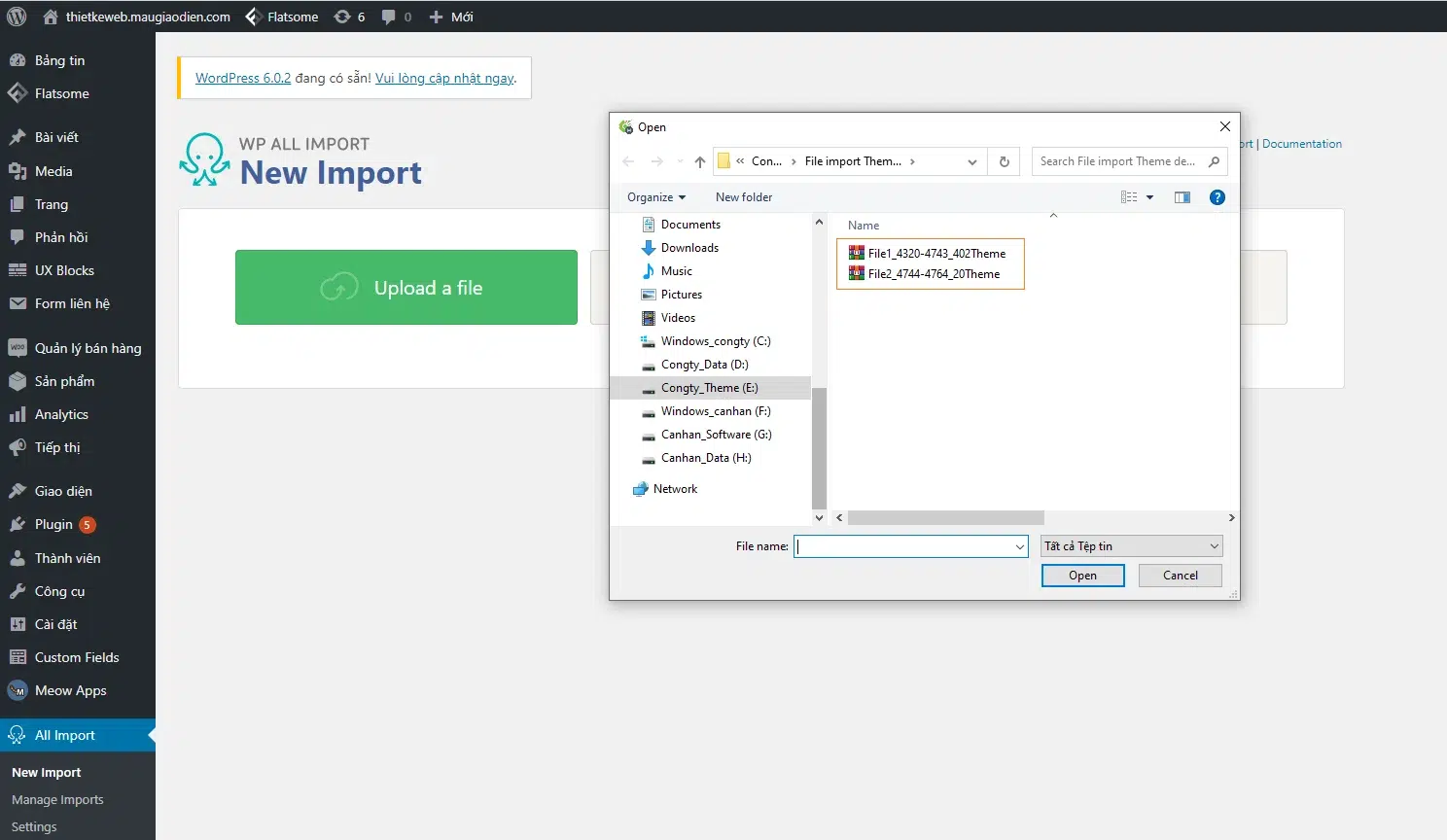Go up one folder level
1447x840 pixels.
[x=700, y=161]
